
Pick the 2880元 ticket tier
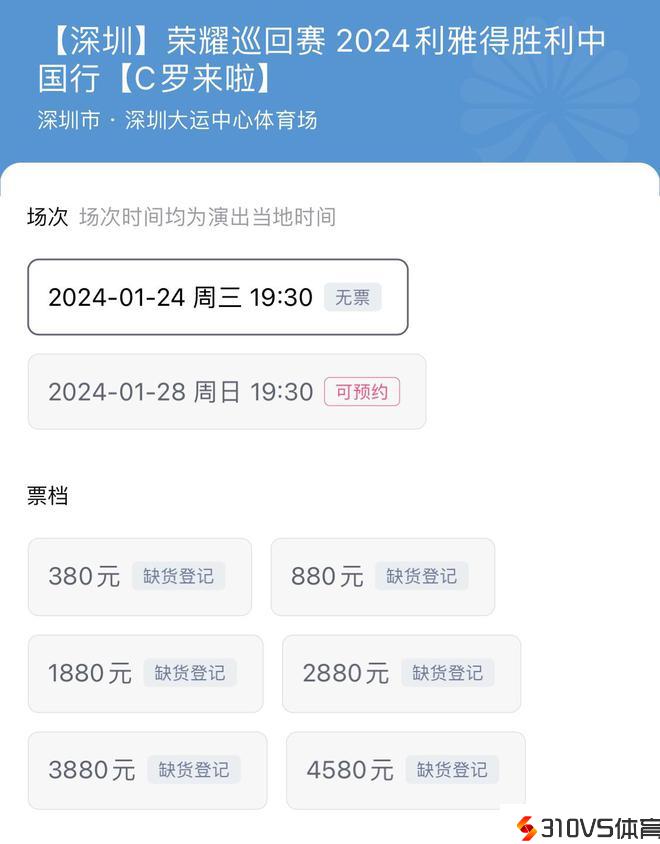pyautogui.click(x=345, y=673)
